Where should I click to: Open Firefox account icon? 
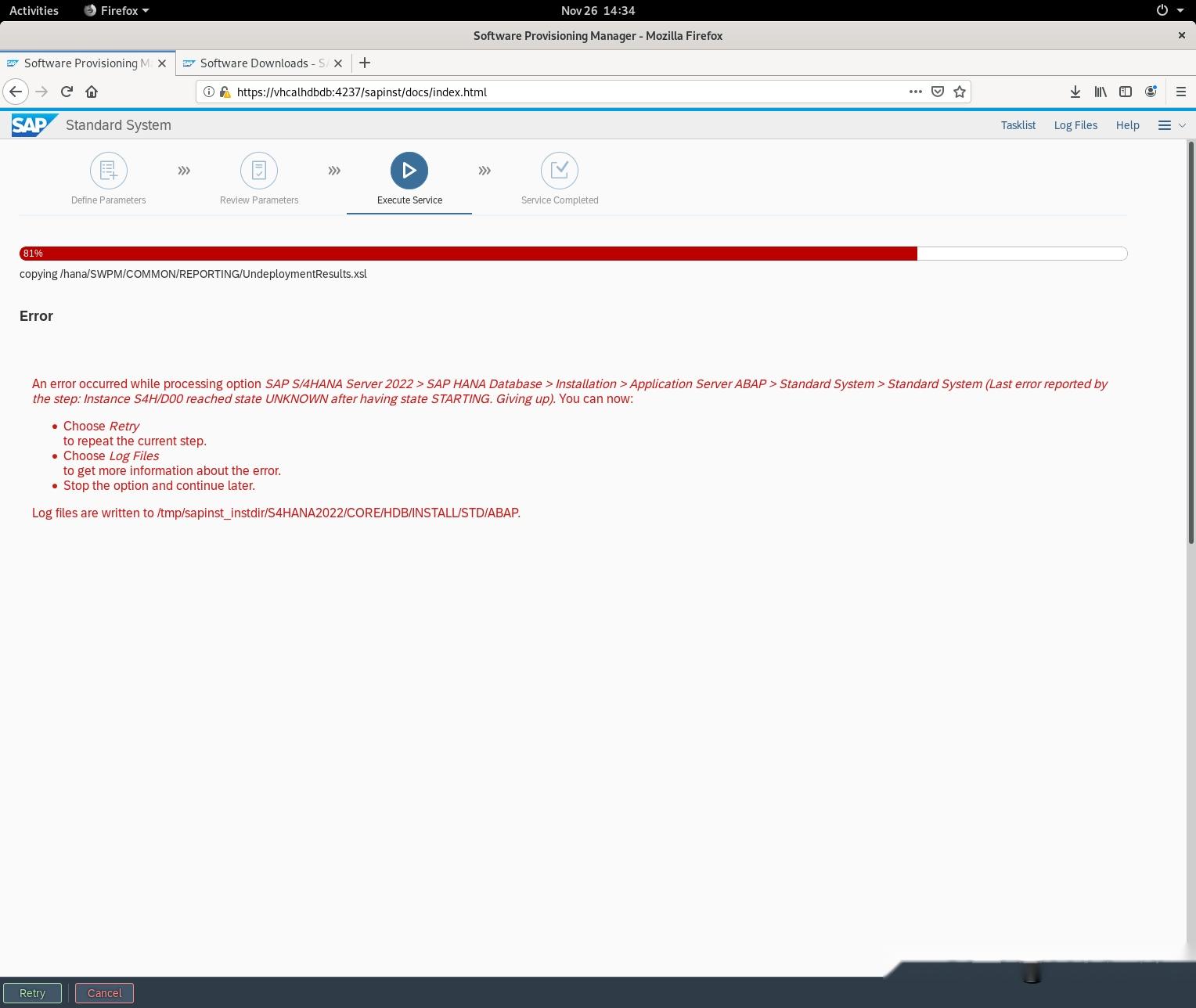pos(1151,92)
